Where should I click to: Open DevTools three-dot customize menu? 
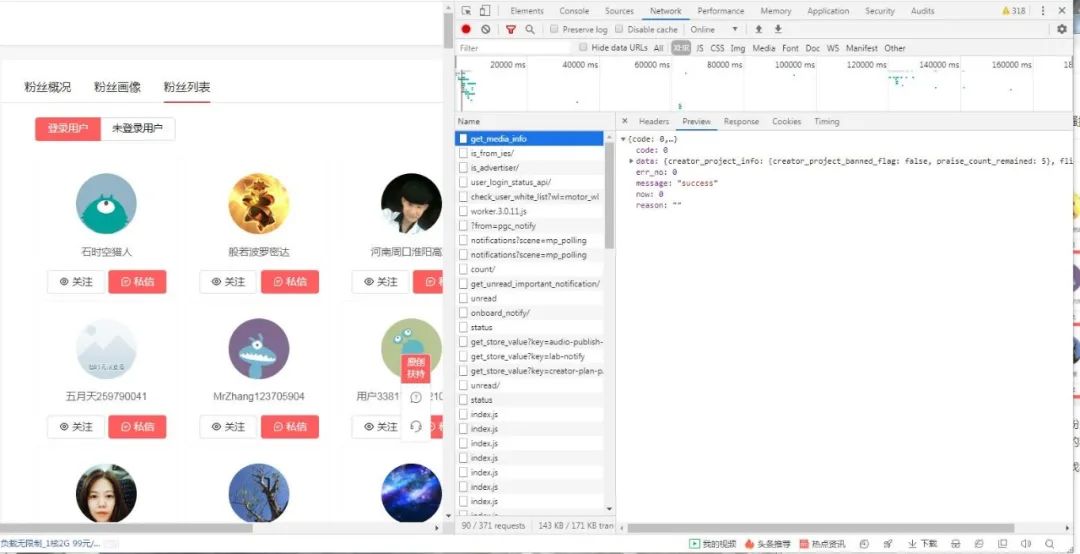1043,10
